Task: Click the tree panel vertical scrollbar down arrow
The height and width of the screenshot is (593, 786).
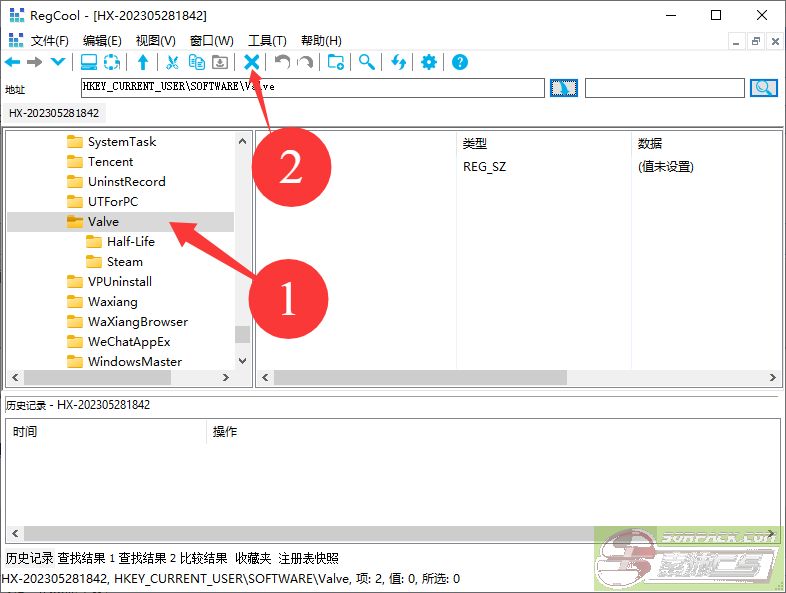Action: [x=242, y=361]
